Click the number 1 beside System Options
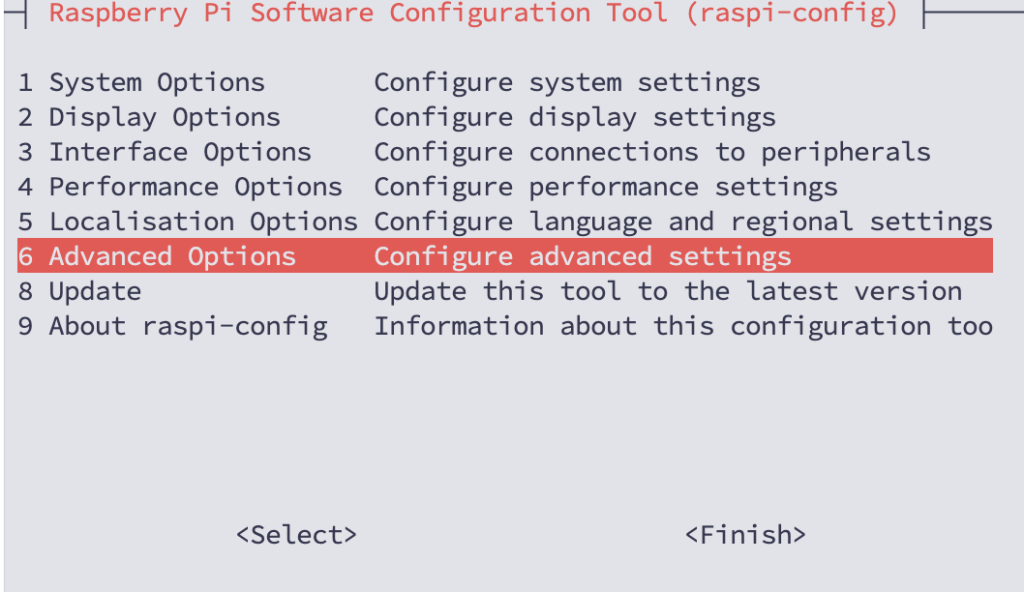This screenshot has width=1024, height=592. [25, 83]
